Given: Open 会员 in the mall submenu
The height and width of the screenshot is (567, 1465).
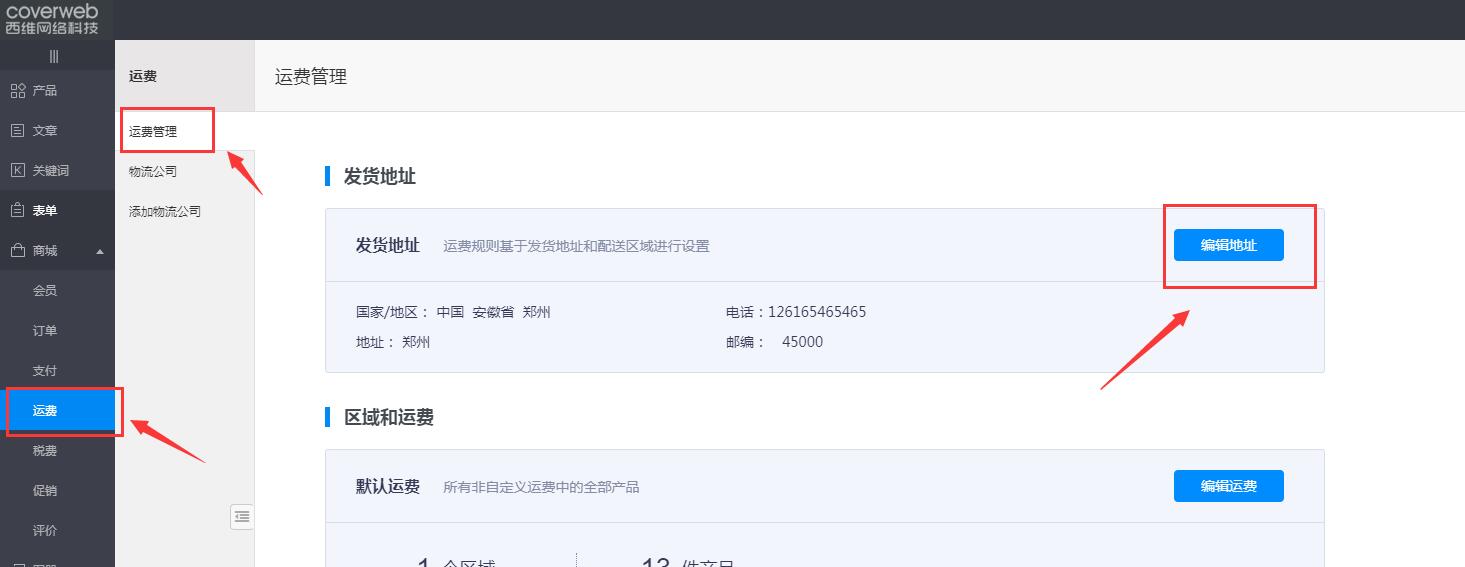Looking at the screenshot, I should tap(45, 291).
